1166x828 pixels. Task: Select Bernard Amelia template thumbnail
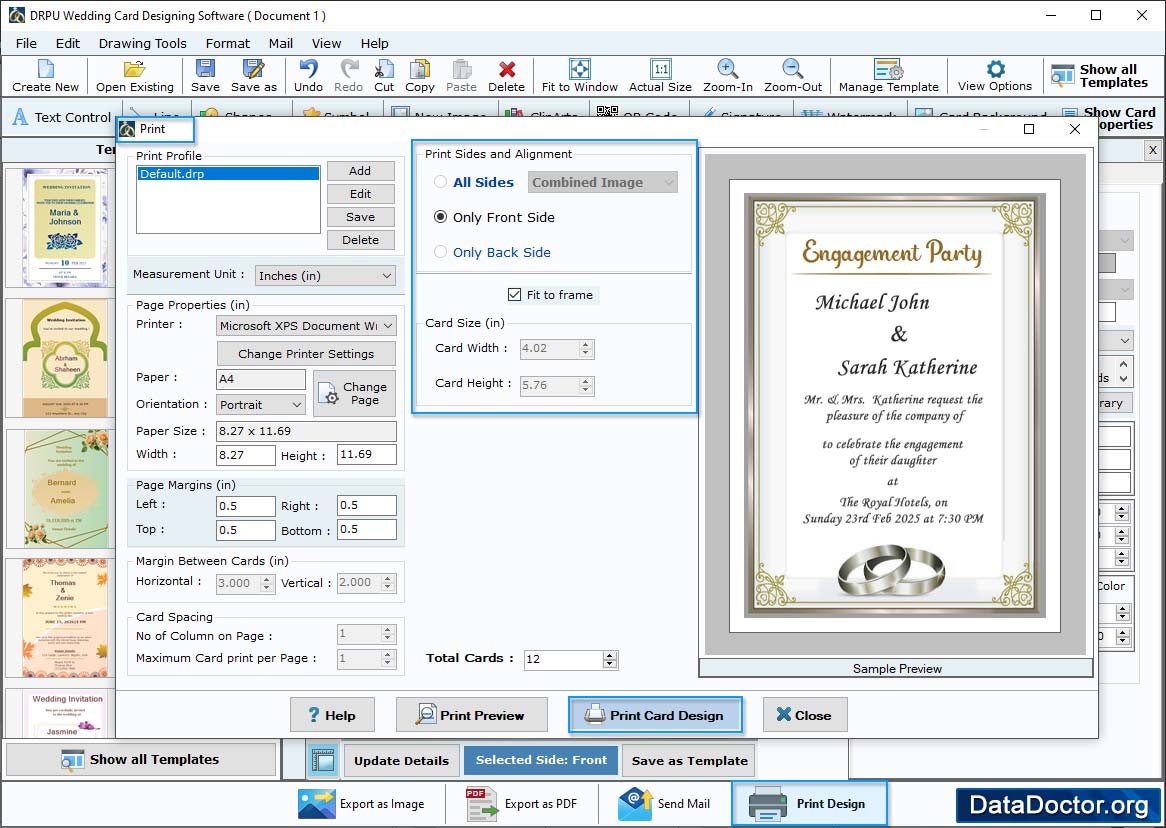point(65,488)
